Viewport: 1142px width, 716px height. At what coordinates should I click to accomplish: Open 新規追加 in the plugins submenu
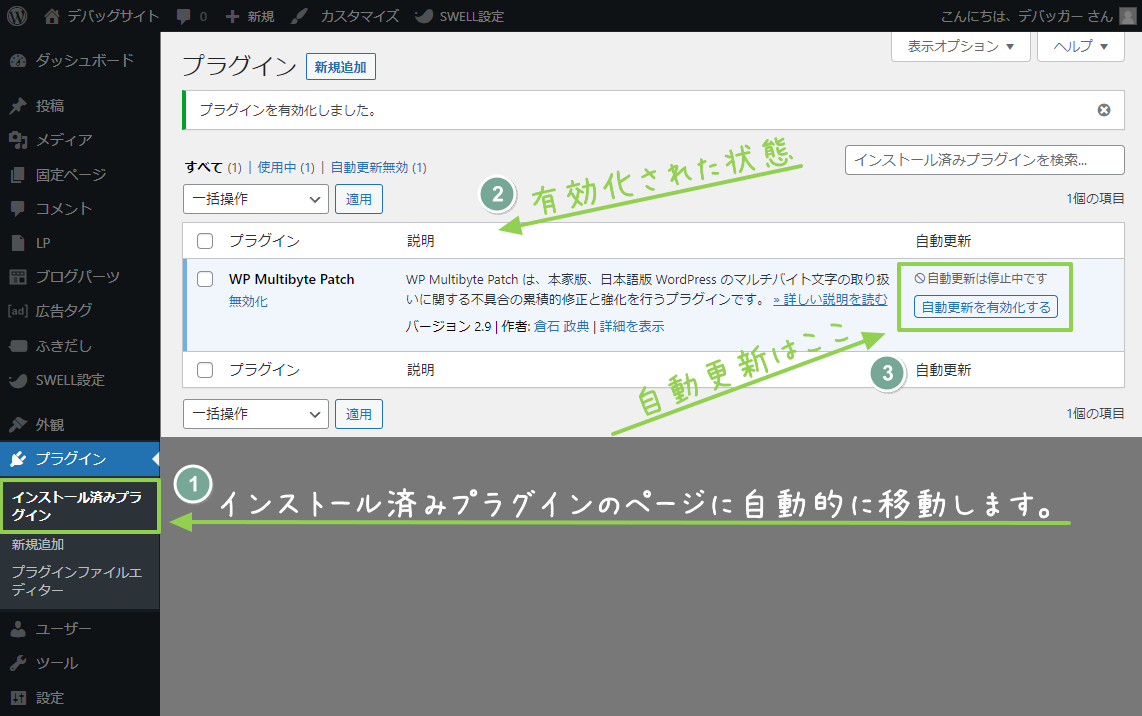point(38,545)
